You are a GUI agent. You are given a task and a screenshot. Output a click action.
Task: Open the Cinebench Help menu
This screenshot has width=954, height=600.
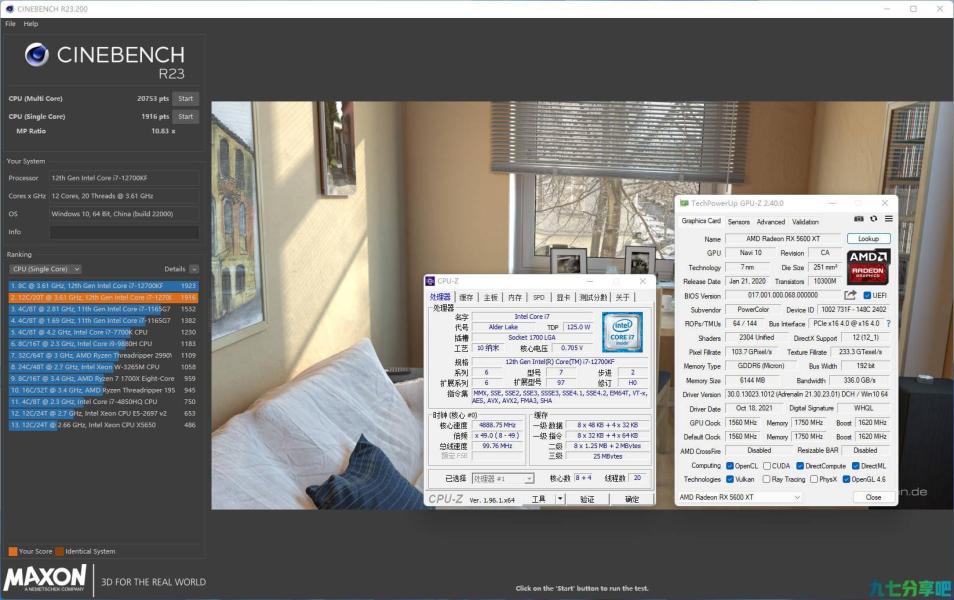coord(31,24)
